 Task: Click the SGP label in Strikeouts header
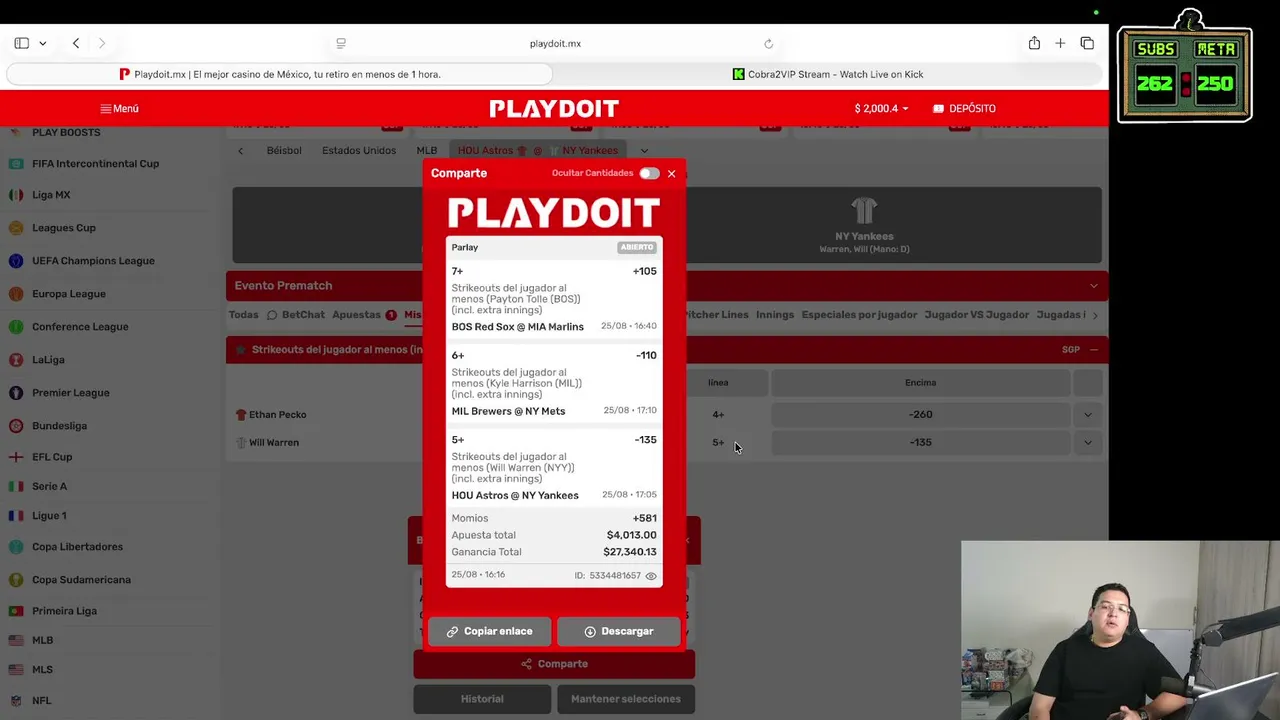(x=1071, y=350)
